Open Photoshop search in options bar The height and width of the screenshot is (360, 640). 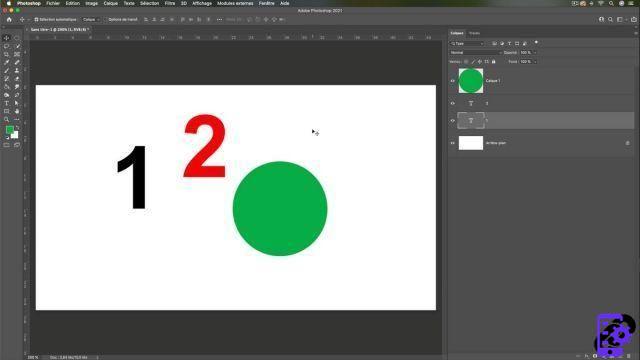(610, 19)
